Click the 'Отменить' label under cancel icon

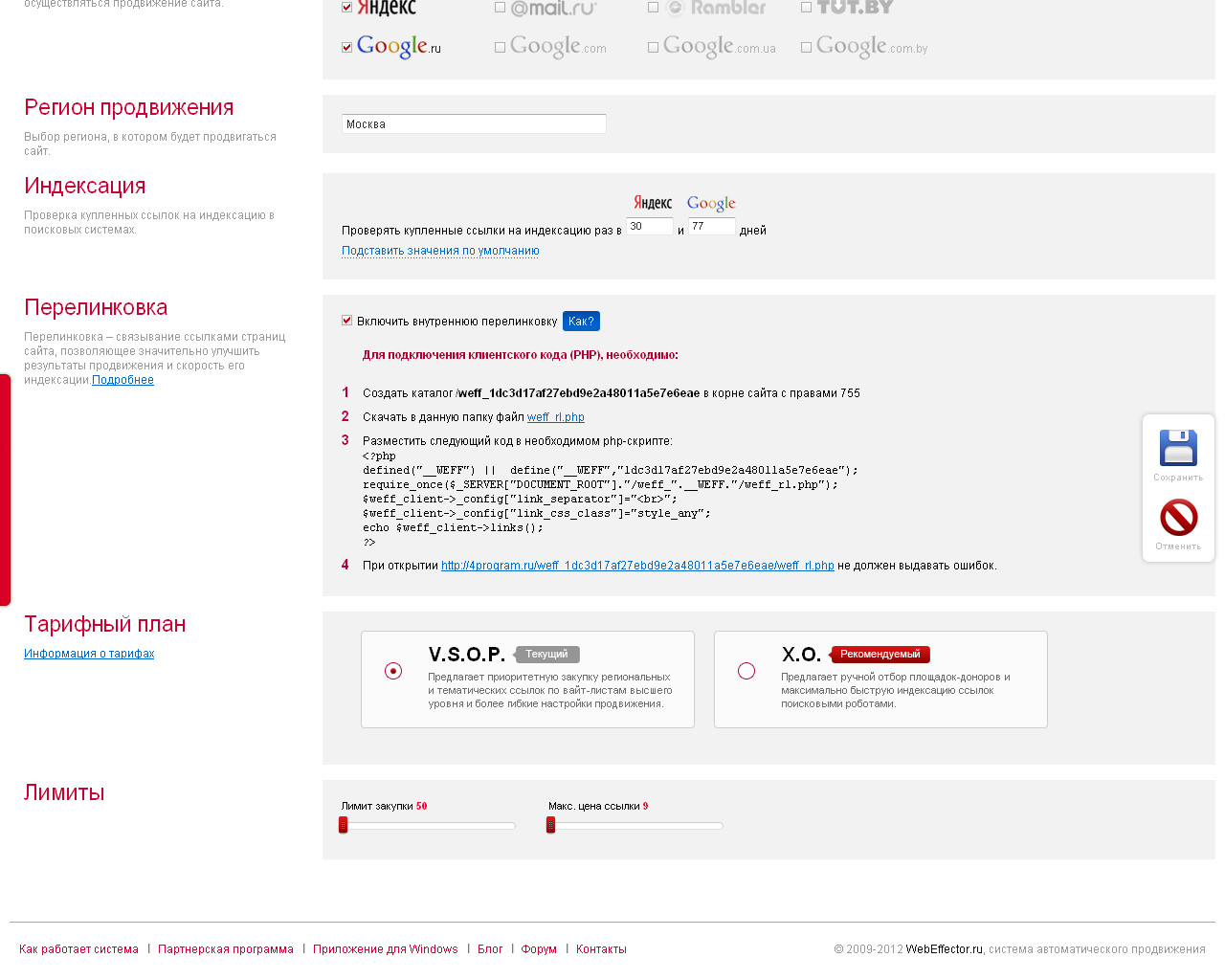[1178, 546]
